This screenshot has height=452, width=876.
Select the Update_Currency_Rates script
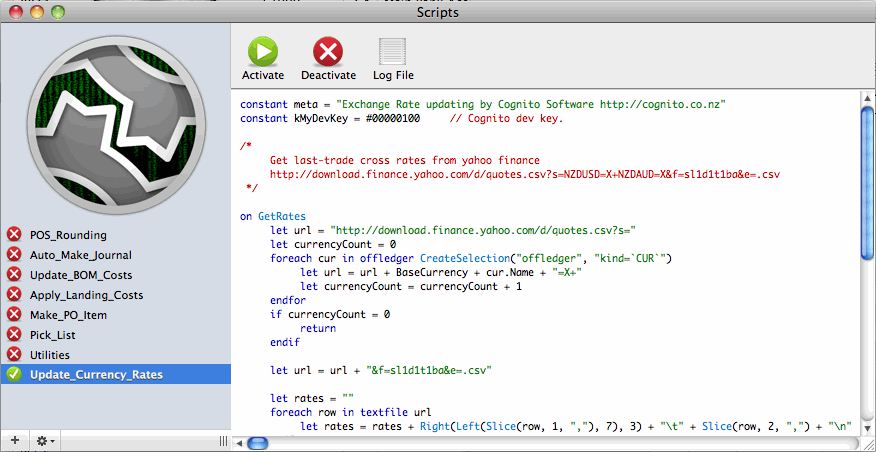coord(116,374)
